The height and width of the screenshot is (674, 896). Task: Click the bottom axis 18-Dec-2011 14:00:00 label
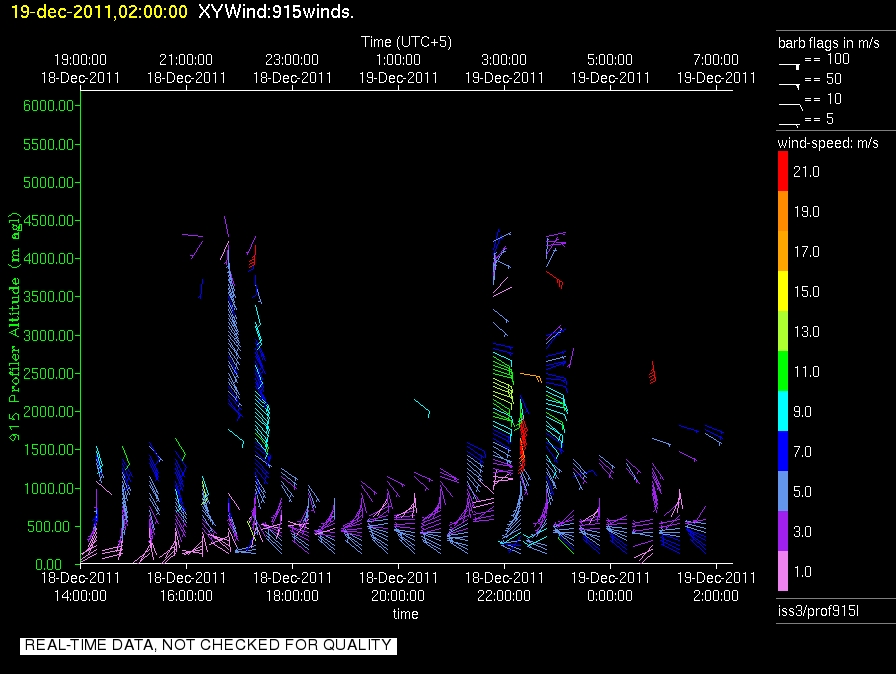pos(80,587)
